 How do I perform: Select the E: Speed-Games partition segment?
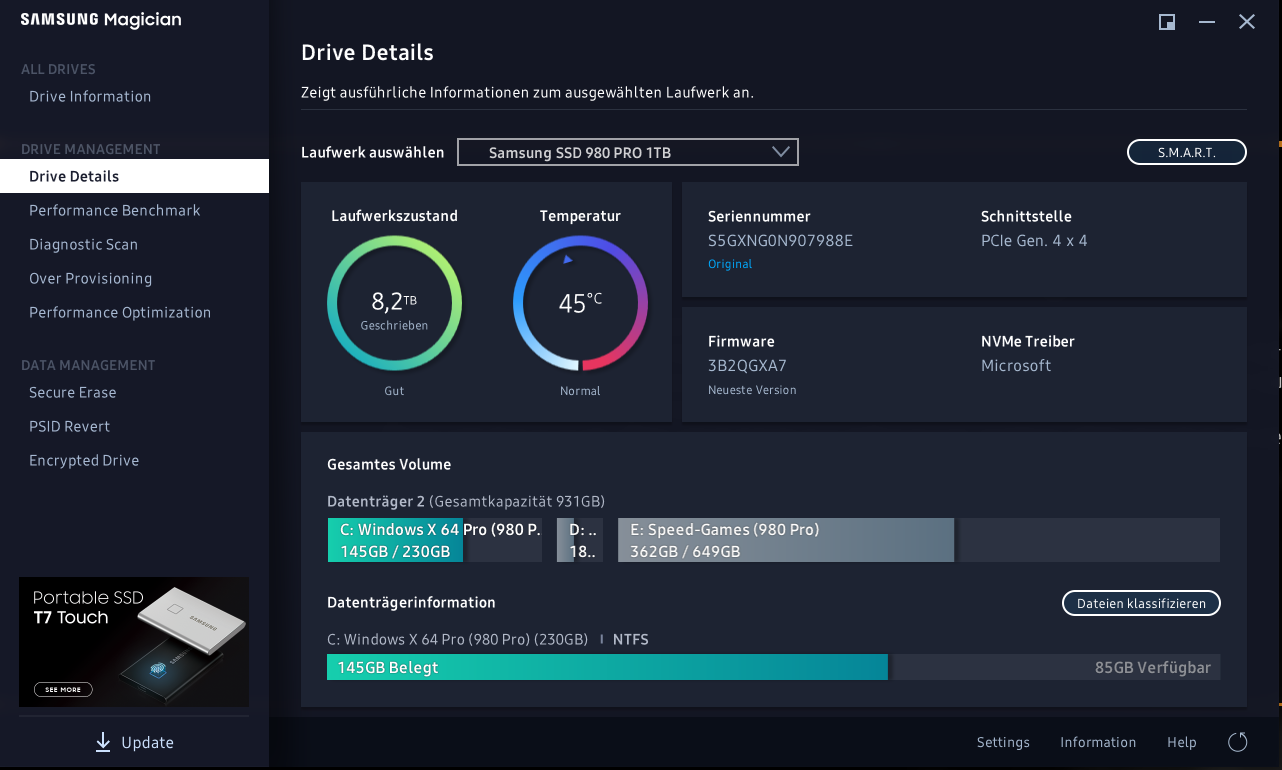point(785,539)
